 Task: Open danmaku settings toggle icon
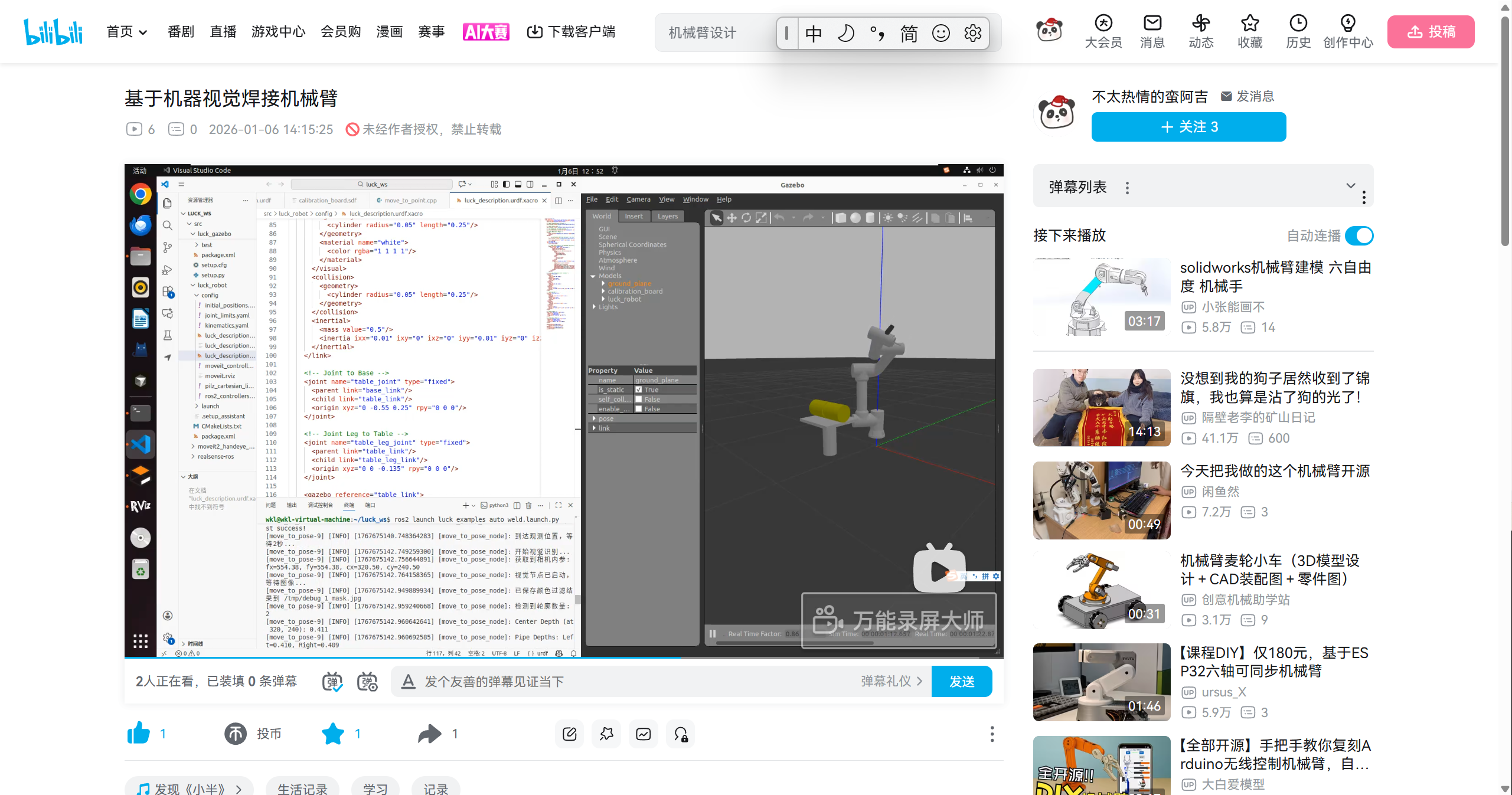[367, 682]
